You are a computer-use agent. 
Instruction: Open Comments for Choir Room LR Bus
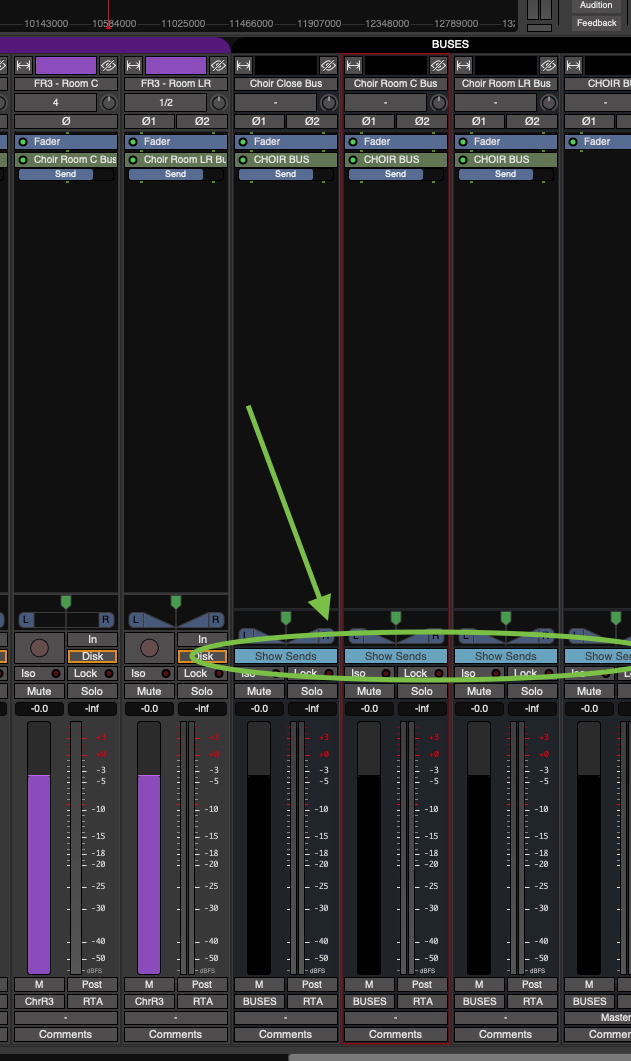tap(505, 1034)
